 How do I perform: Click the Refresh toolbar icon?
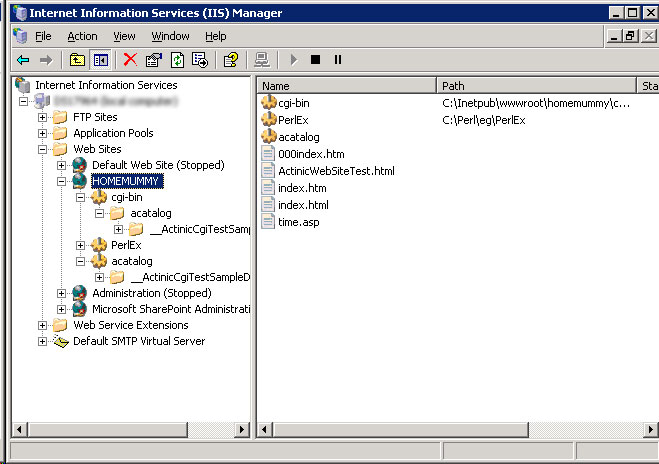[176, 60]
